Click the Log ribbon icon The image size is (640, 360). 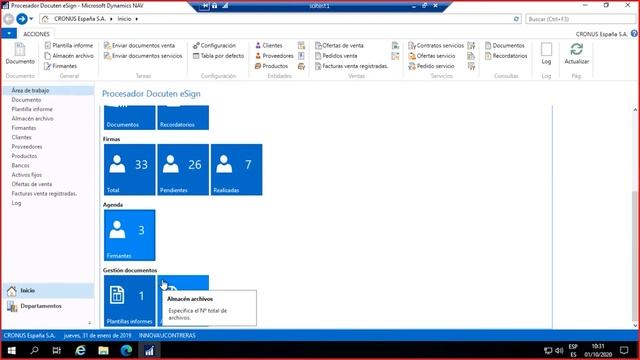pos(546,53)
